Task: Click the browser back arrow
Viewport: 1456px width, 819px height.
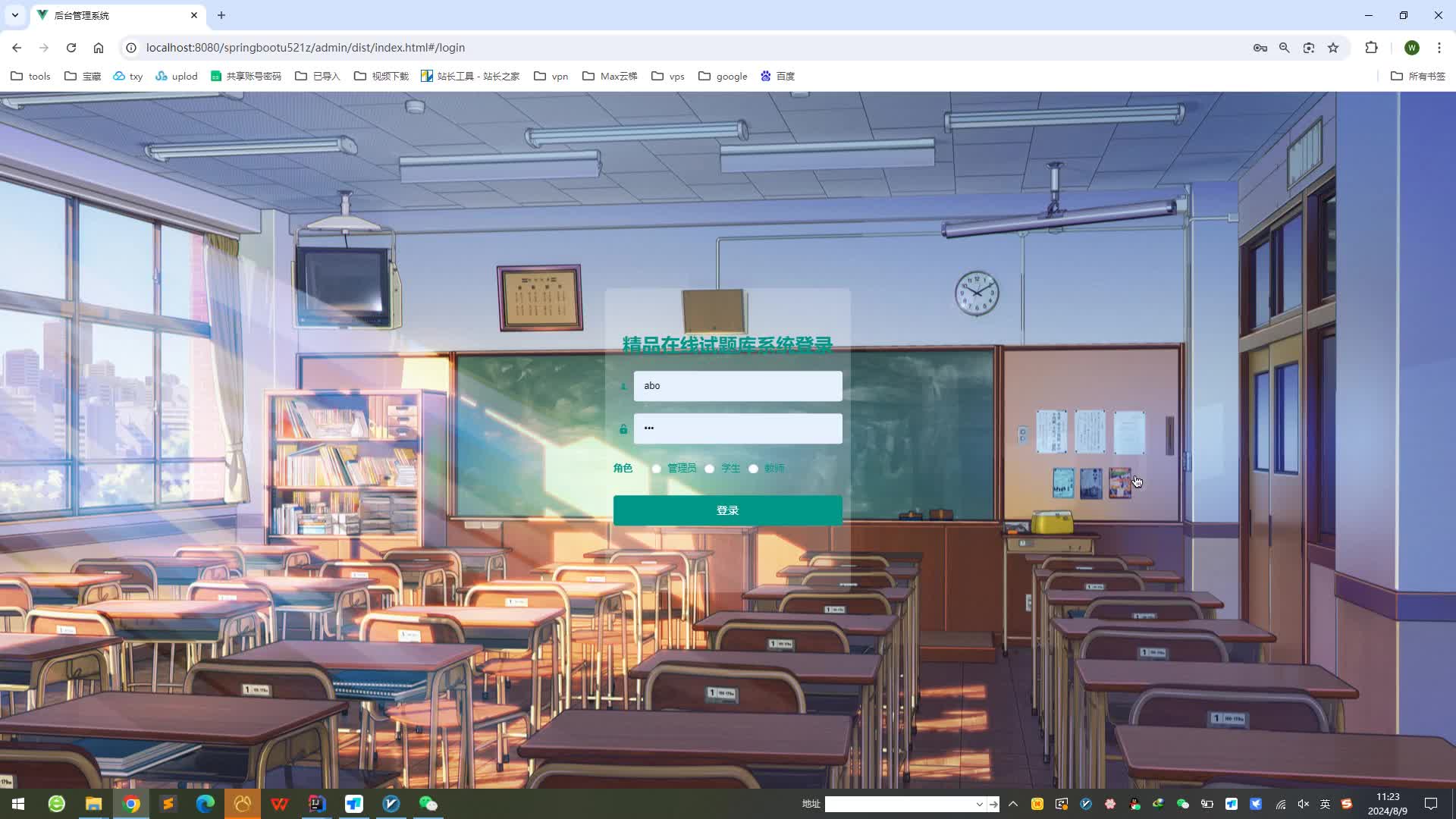Action: (x=17, y=48)
